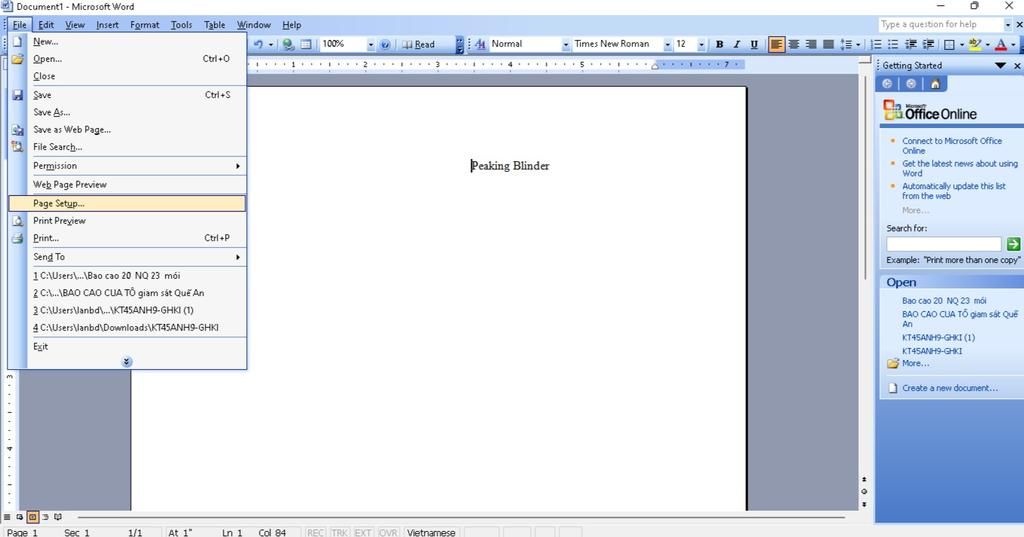Screen dimensions: 1024x537
Task: Click task pane Back arrow icon
Action: (887, 84)
